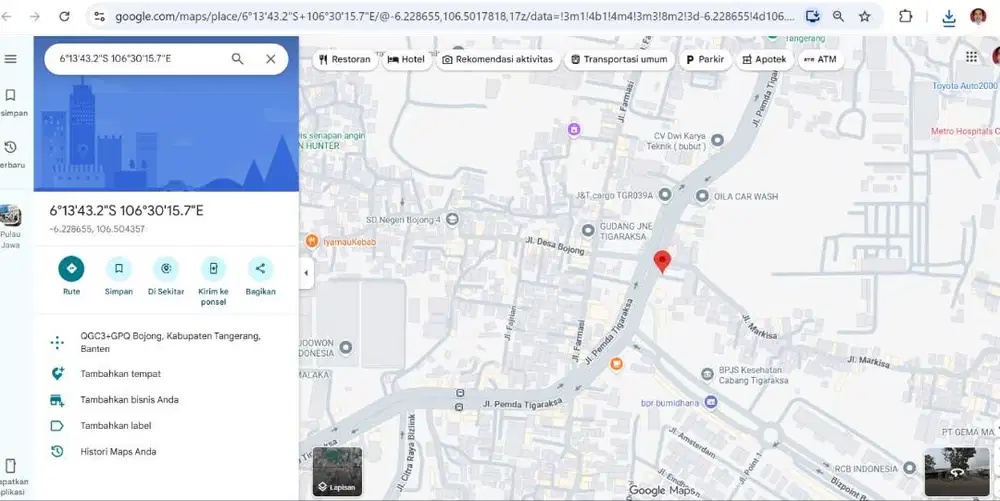Click Lapisan layers thumbnail
The height and width of the screenshot is (501, 1000).
pyautogui.click(x=337, y=472)
